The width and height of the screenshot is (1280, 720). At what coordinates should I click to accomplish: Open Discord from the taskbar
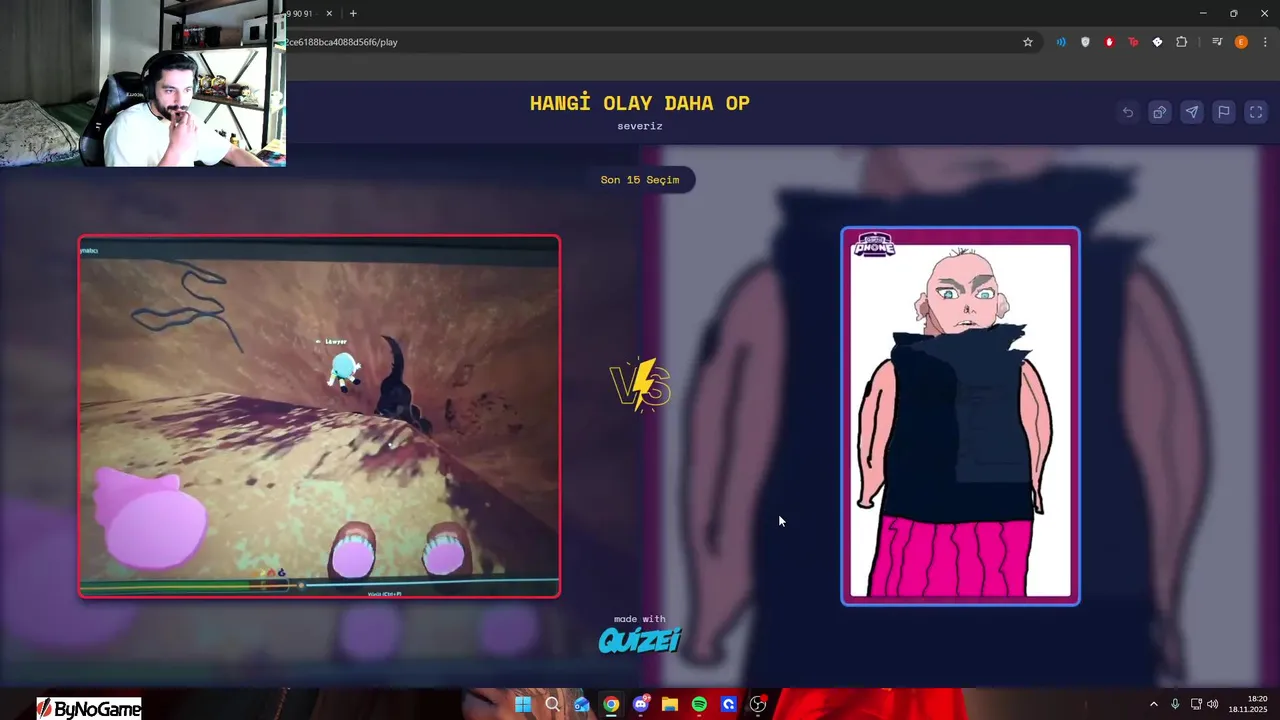click(641, 704)
